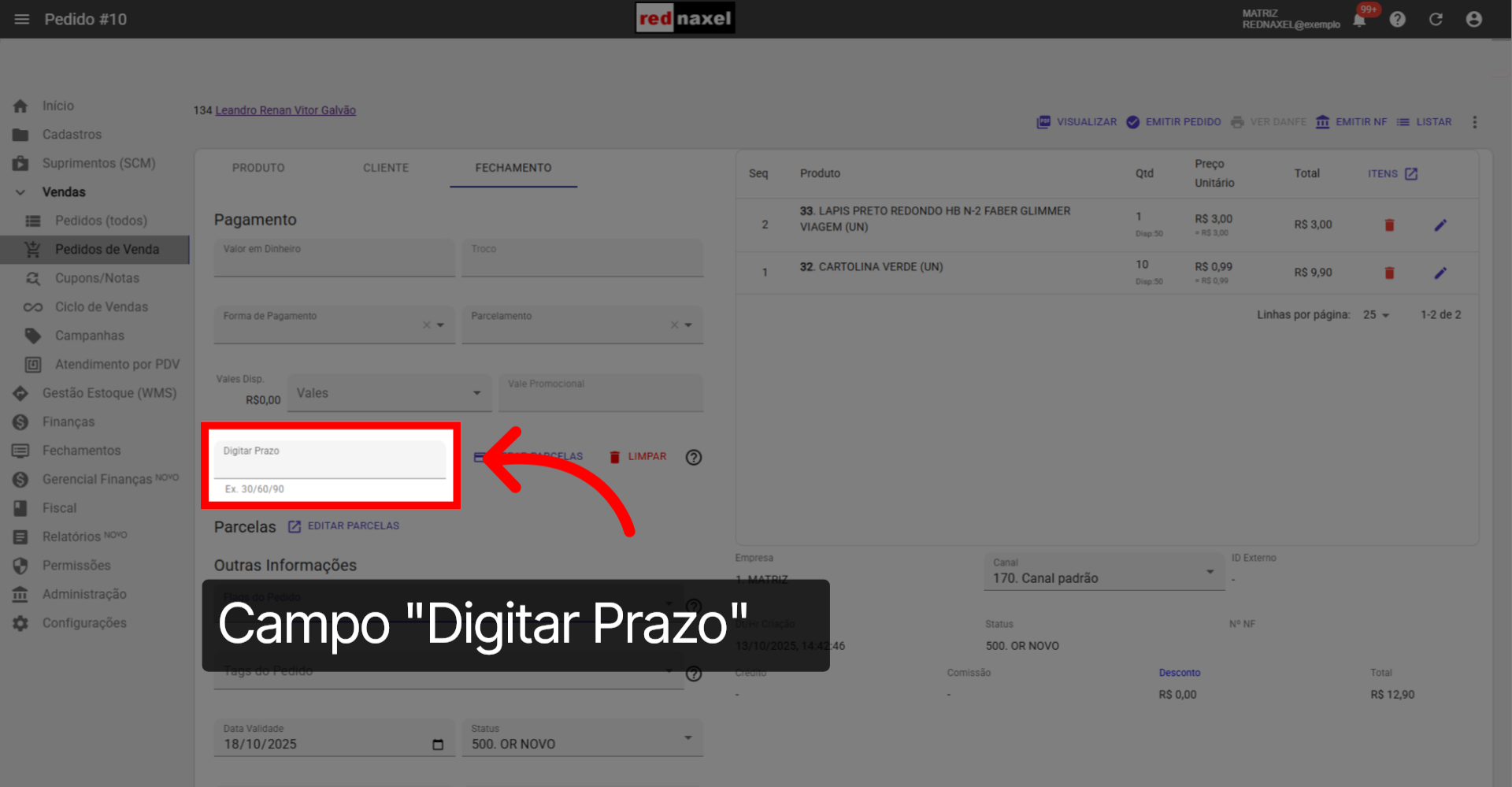Expand the Vales dropdown
Screen dimensions: 1512x787
(x=476, y=392)
